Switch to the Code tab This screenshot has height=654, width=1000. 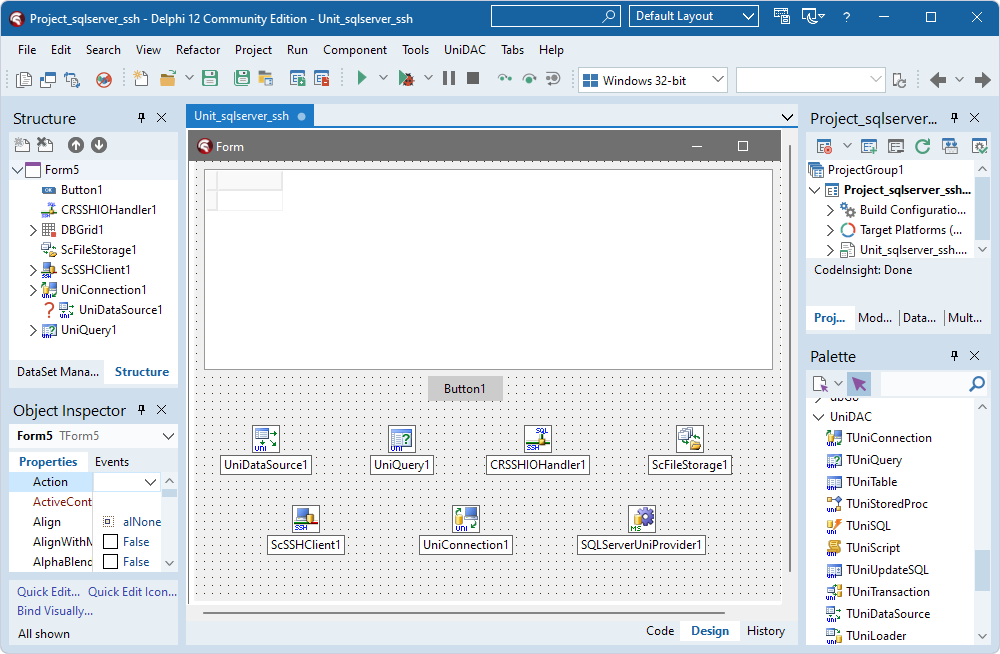click(x=660, y=631)
